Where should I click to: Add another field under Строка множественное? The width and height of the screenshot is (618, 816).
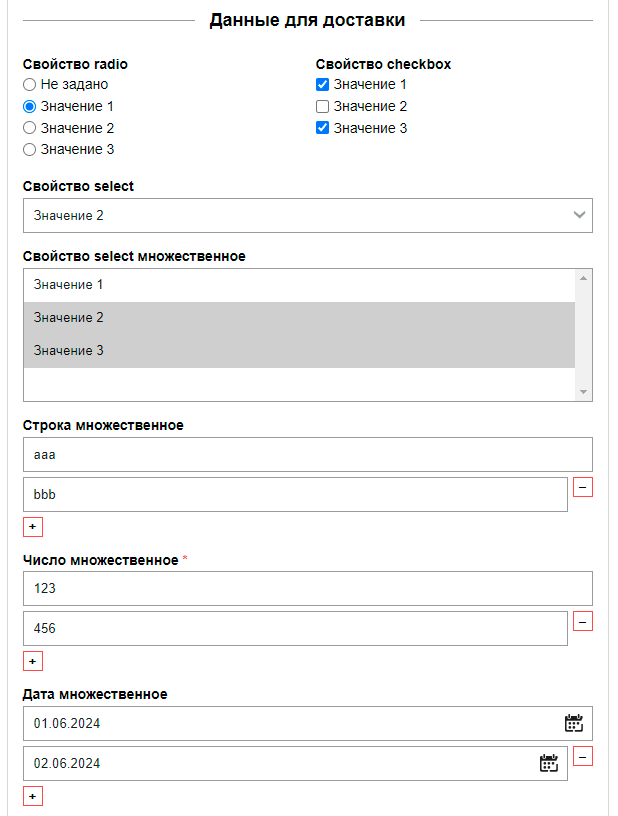[33, 526]
